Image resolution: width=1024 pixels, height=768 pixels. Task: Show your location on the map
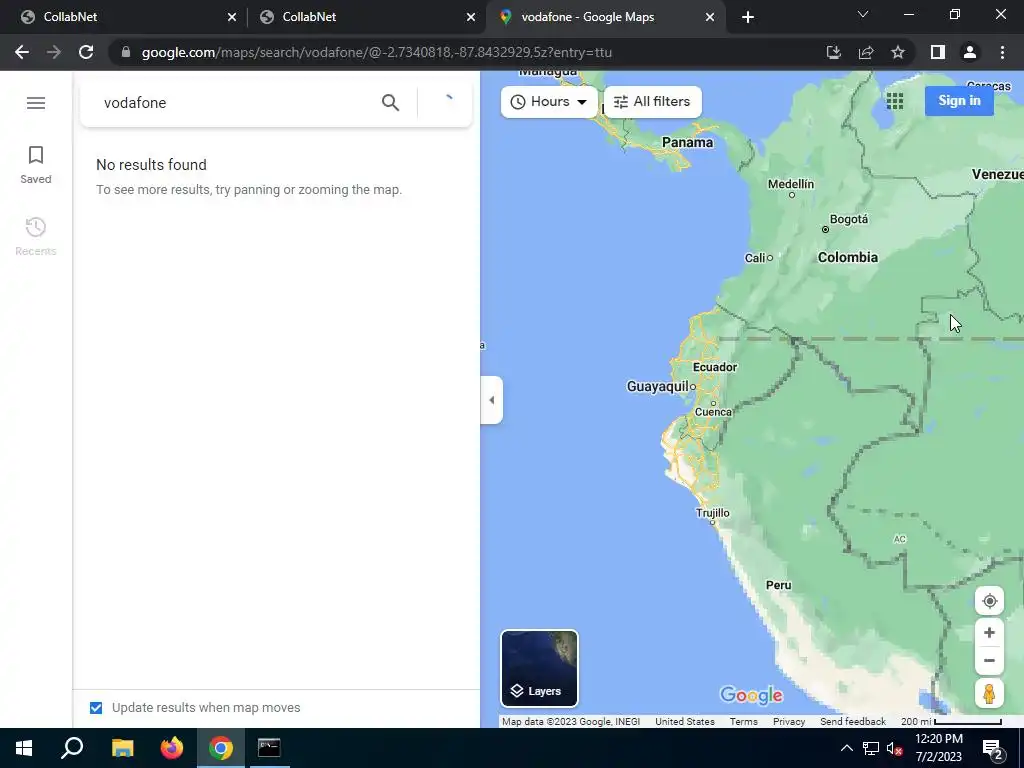click(x=989, y=601)
